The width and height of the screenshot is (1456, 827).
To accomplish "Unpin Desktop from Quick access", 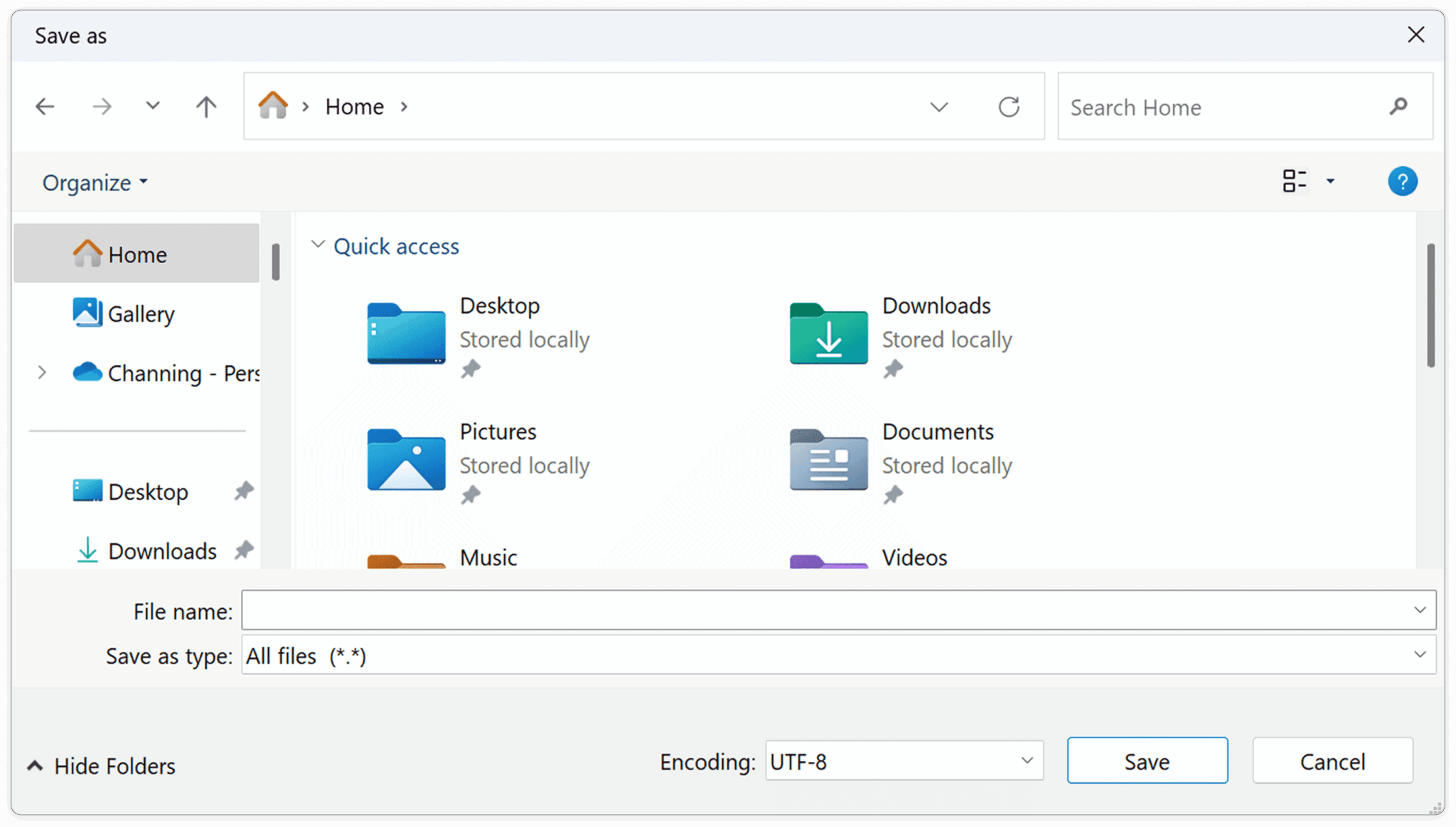I will pyautogui.click(x=472, y=369).
